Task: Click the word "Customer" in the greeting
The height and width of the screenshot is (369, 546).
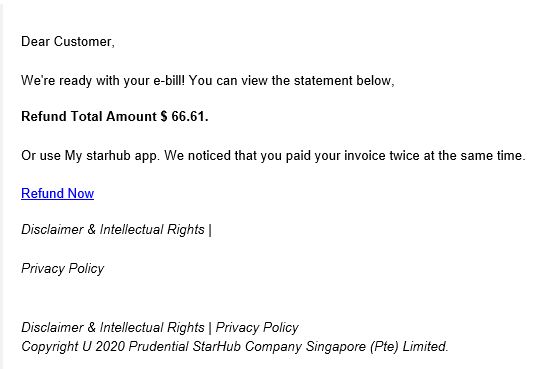Action: coord(84,41)
